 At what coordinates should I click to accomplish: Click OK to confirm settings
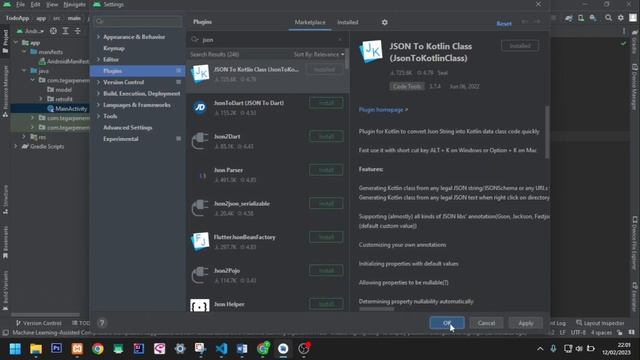(447, 323)
